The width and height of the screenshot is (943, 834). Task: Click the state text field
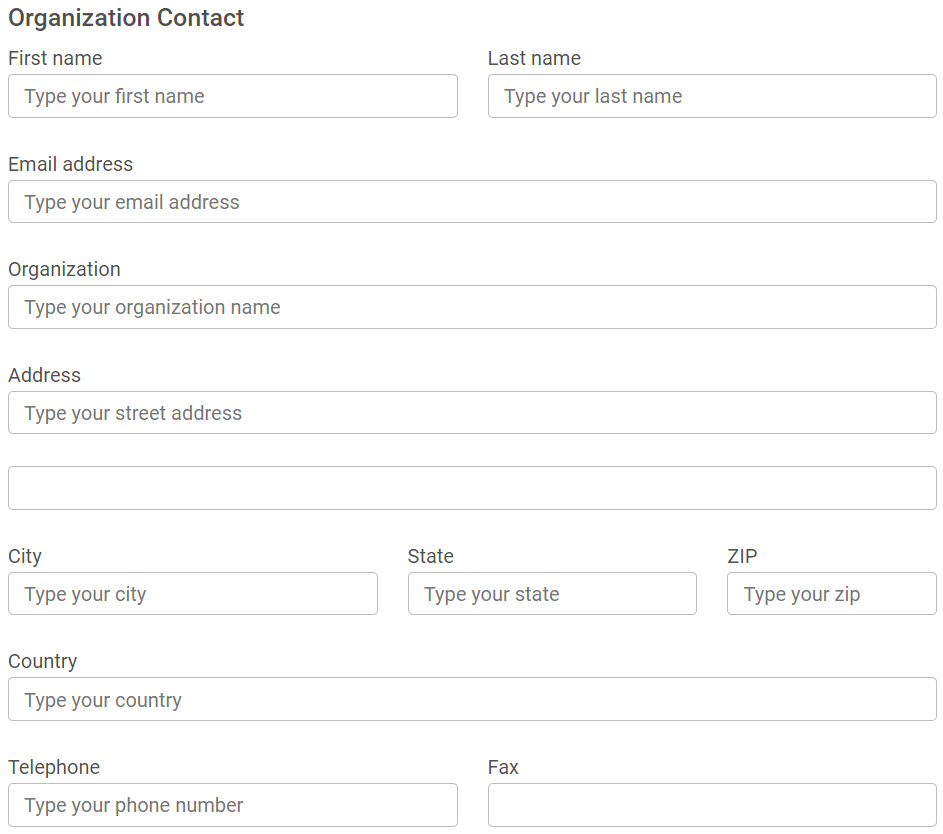[x=552, y=594]
